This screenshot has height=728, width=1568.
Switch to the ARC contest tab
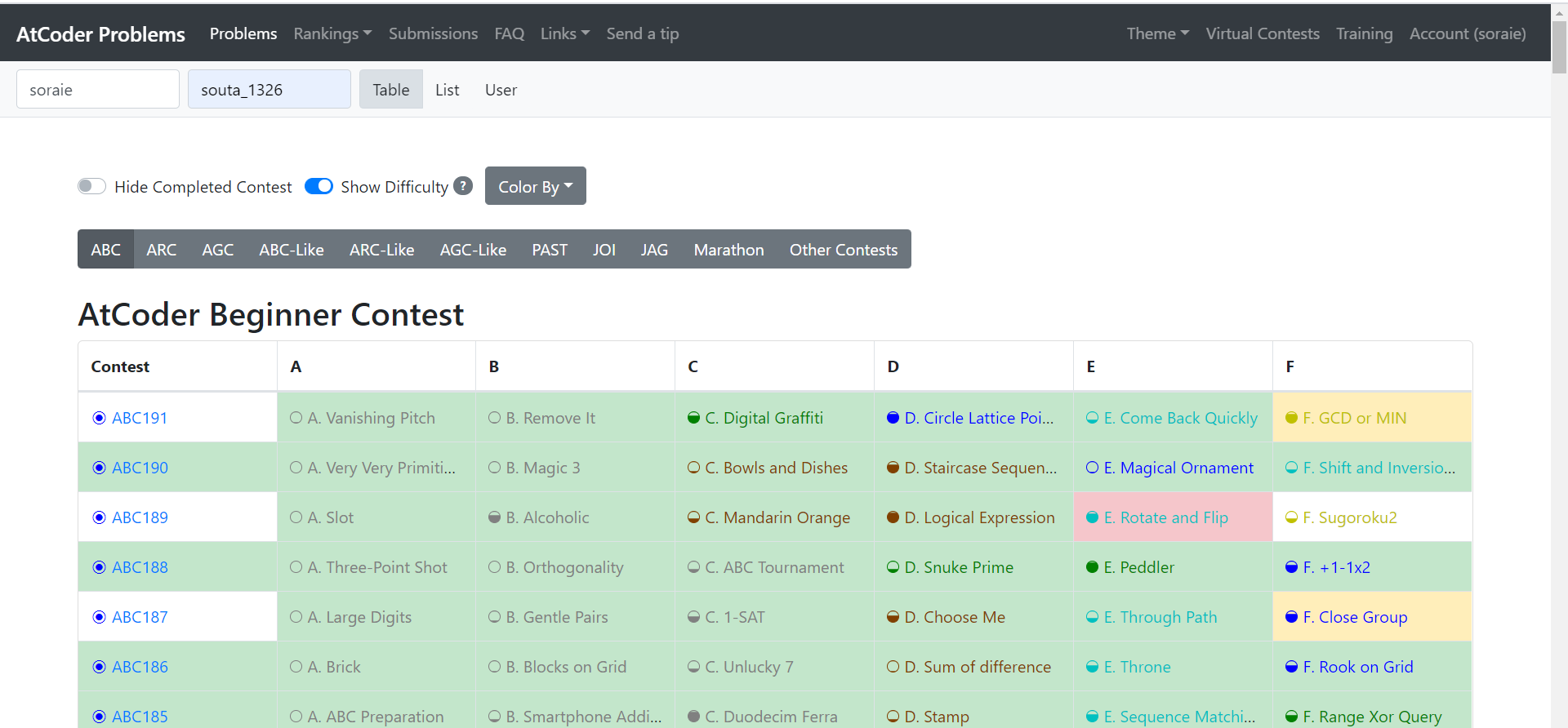point(161,250)
